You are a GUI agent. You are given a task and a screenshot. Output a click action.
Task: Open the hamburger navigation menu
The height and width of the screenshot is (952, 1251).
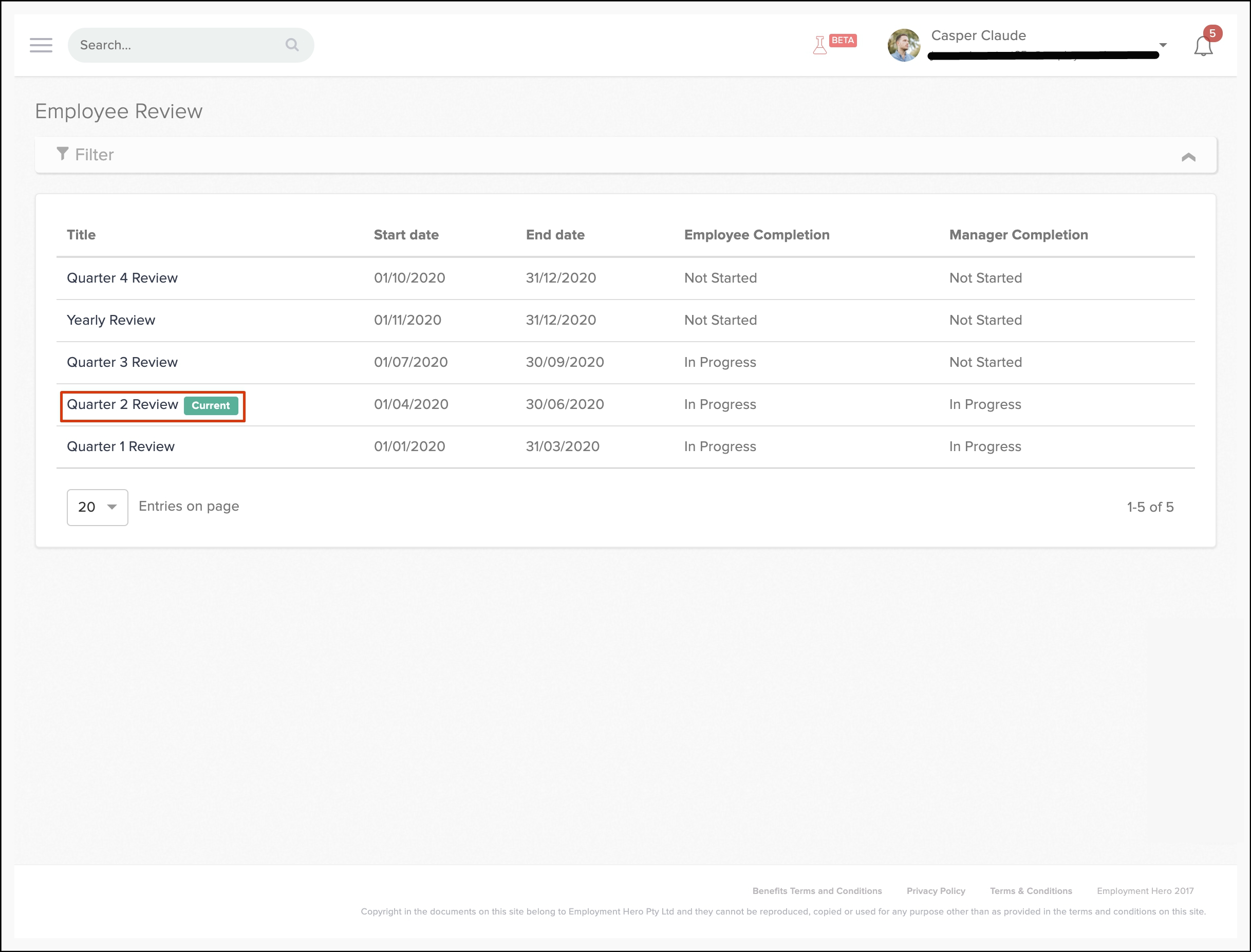[x=41, y=45]
